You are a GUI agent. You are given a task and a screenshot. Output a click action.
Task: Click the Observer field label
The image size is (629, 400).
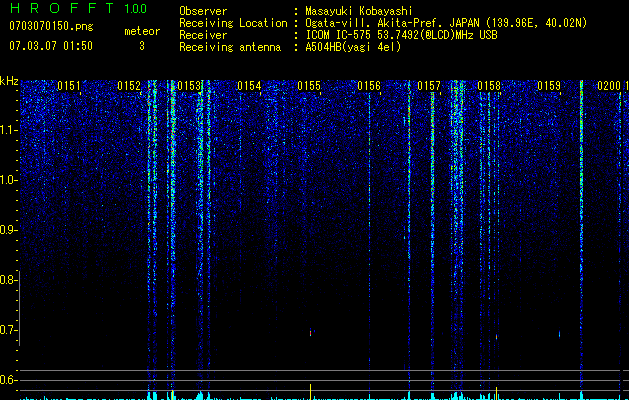click(203, 11)
